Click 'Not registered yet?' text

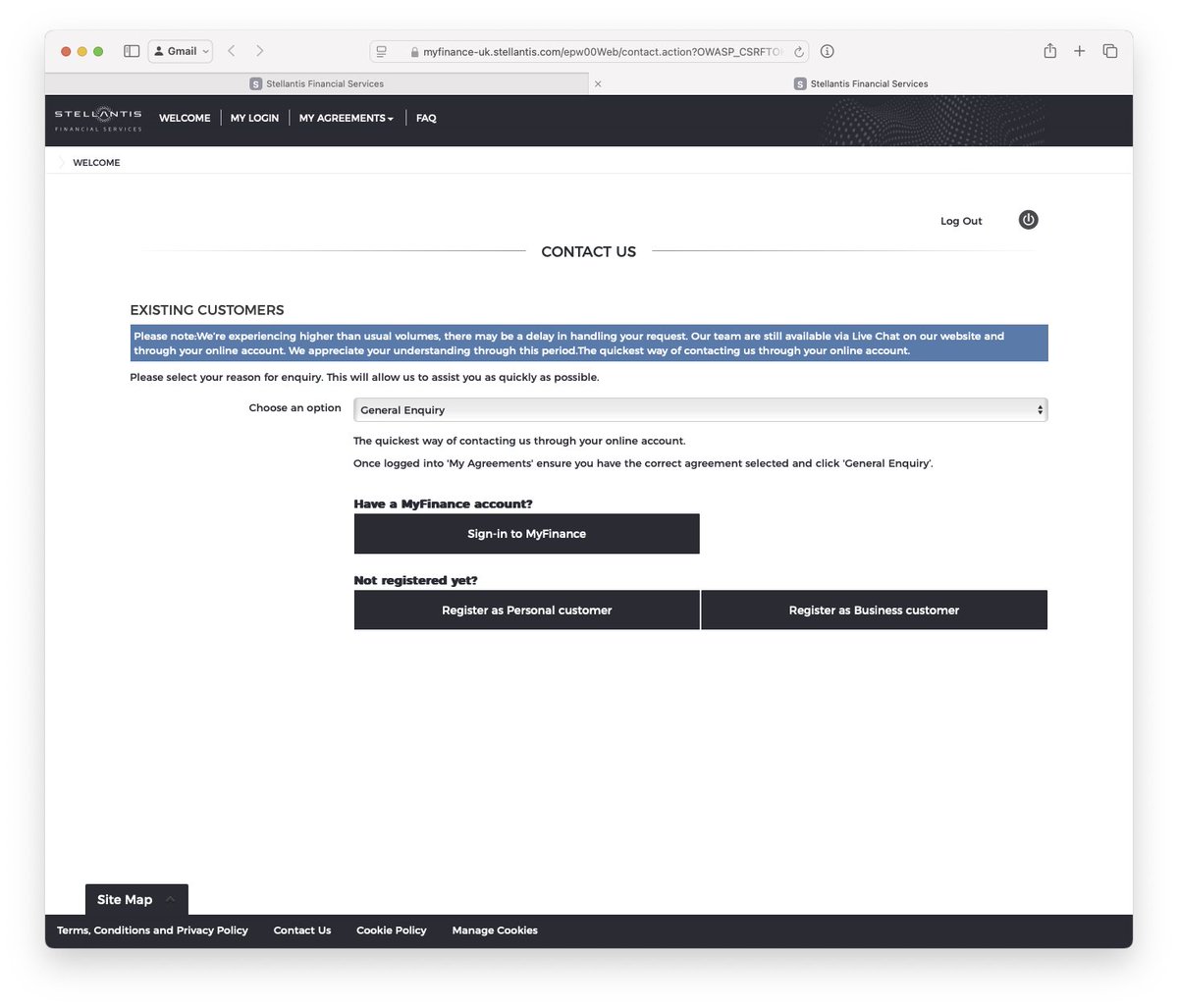click(x=415, y=580)
